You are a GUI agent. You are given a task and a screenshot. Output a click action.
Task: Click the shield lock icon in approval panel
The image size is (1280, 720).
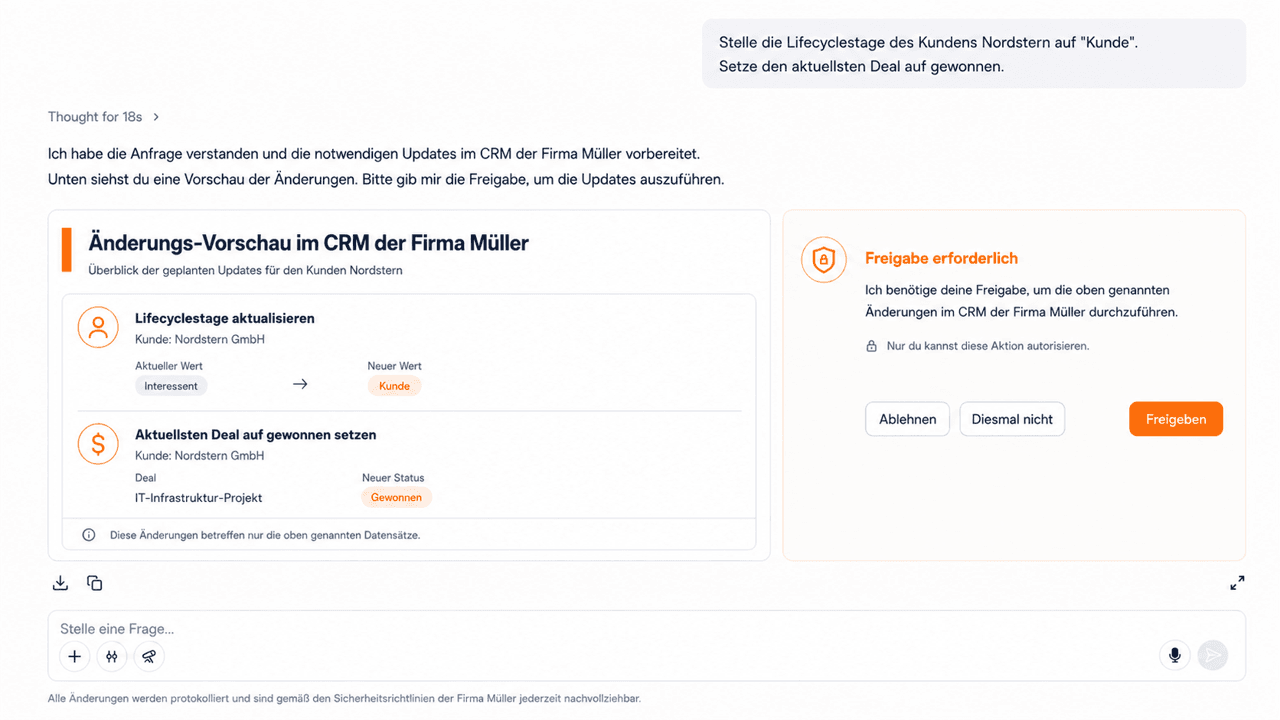824,260
